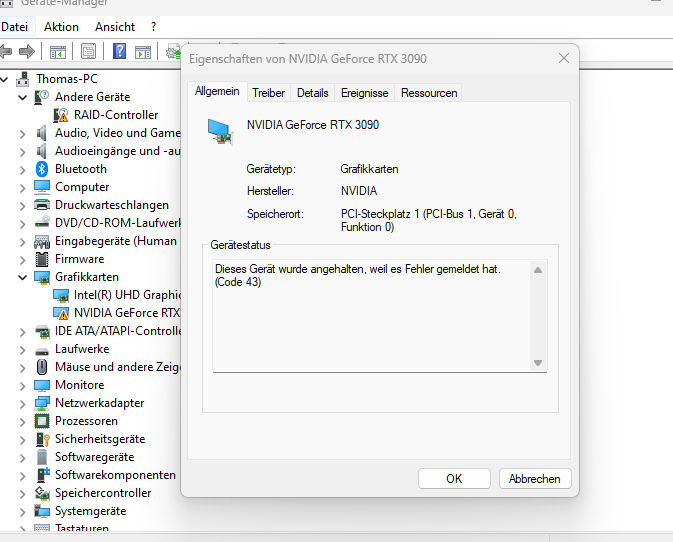Screen dimensions: 673x542
Task: Click the Firmware chip icon
Action: click(x=42, y=259)
